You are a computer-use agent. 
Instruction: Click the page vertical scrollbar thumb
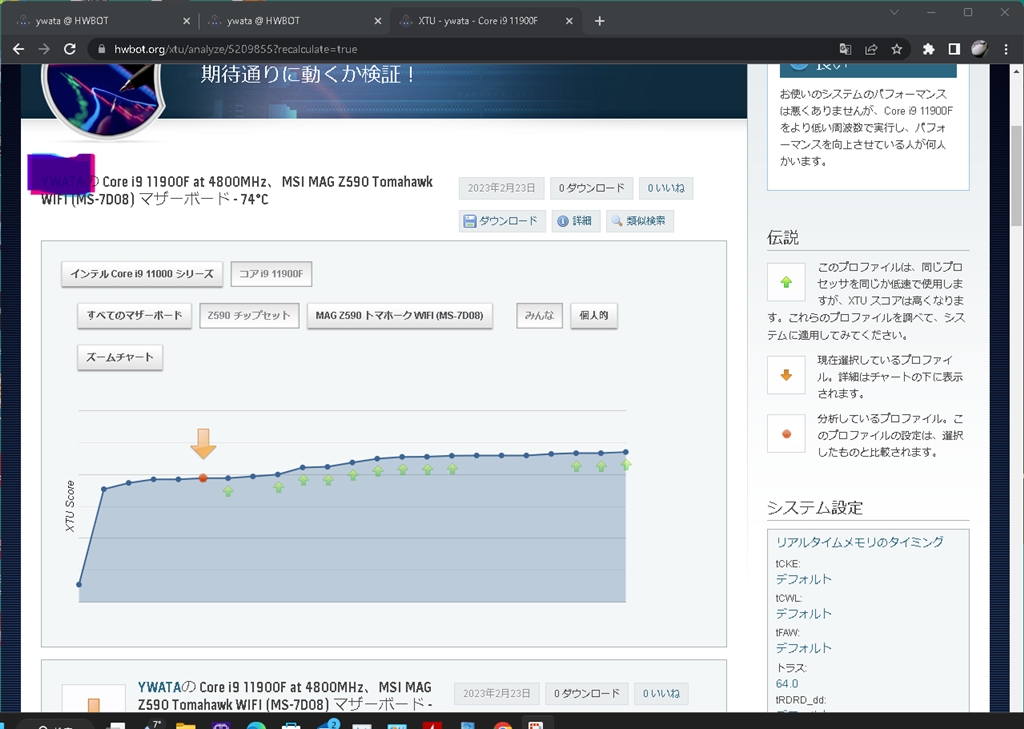click(1017, 176)
